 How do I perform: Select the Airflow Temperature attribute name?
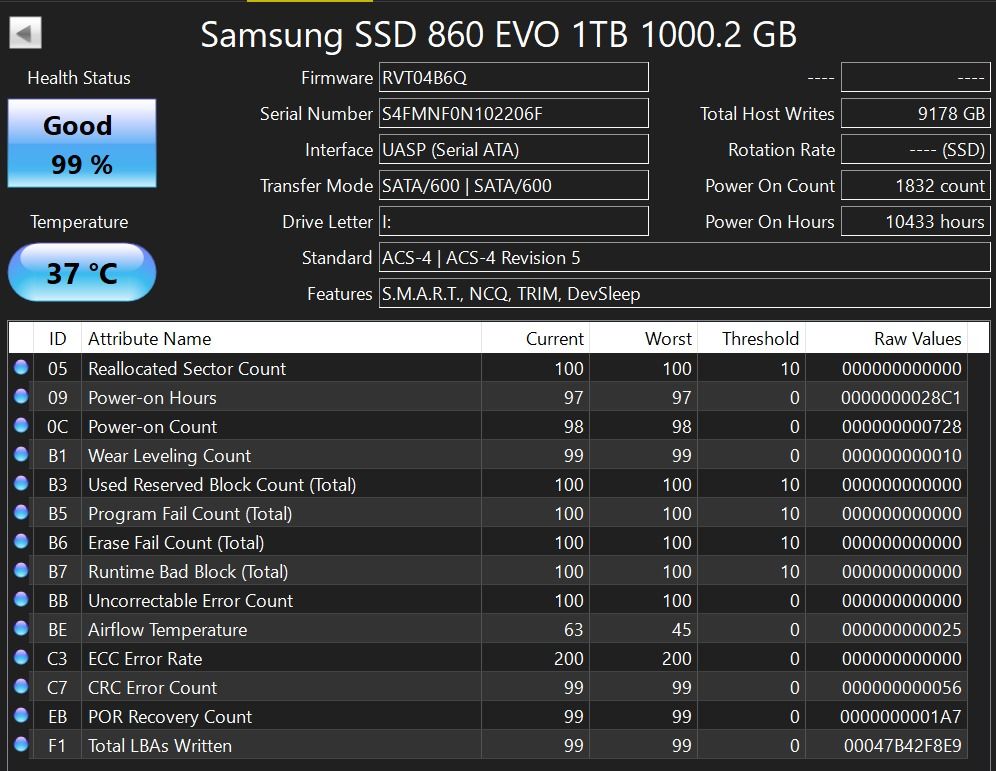168,629
